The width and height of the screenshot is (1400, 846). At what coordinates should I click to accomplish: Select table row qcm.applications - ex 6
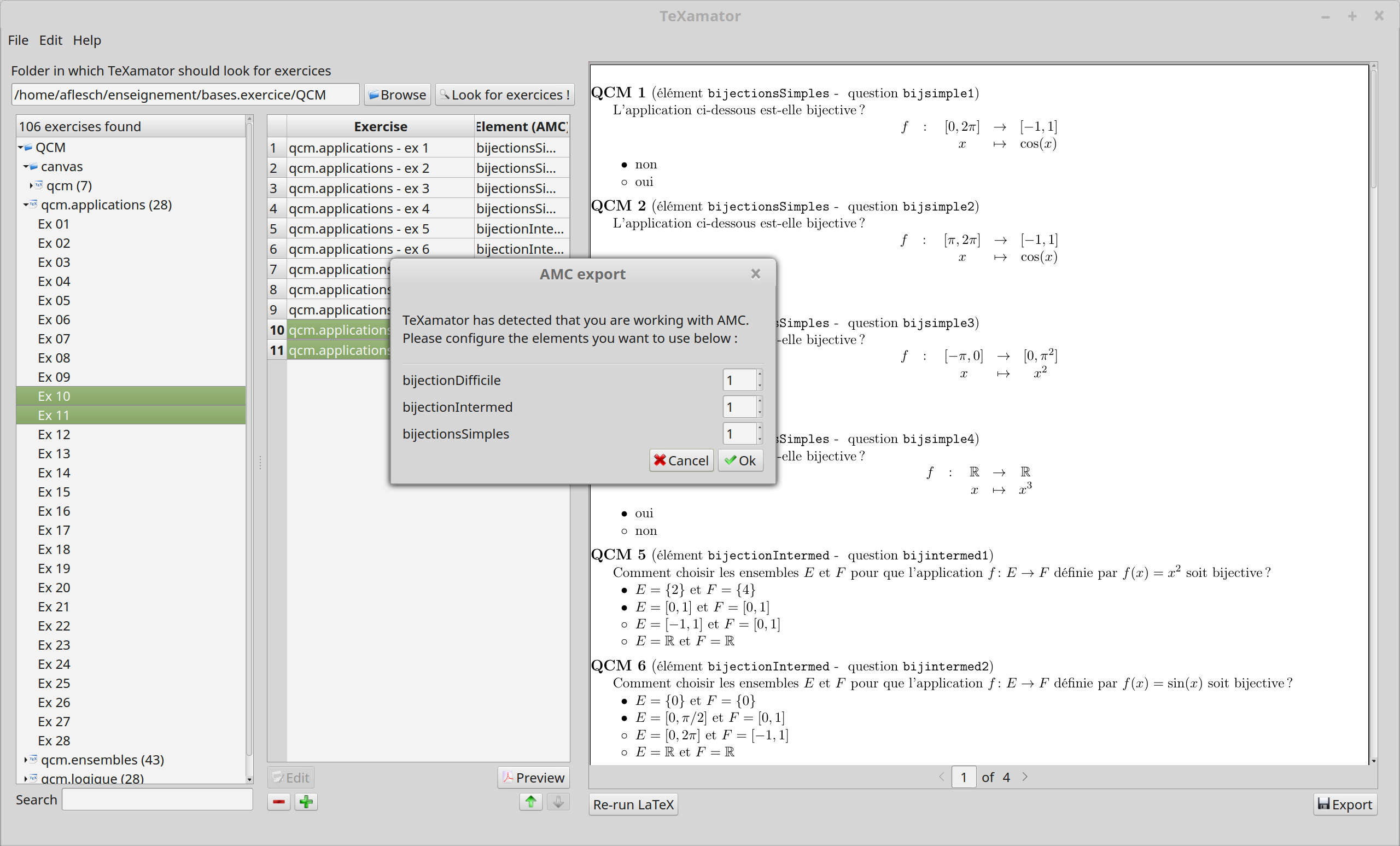(380, 249)
